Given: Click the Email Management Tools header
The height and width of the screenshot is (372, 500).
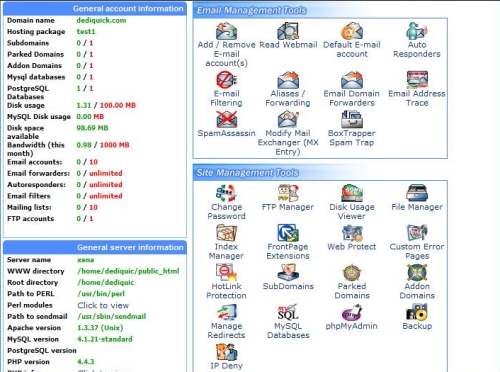Looking at the screenshot, I should [252, 11].
